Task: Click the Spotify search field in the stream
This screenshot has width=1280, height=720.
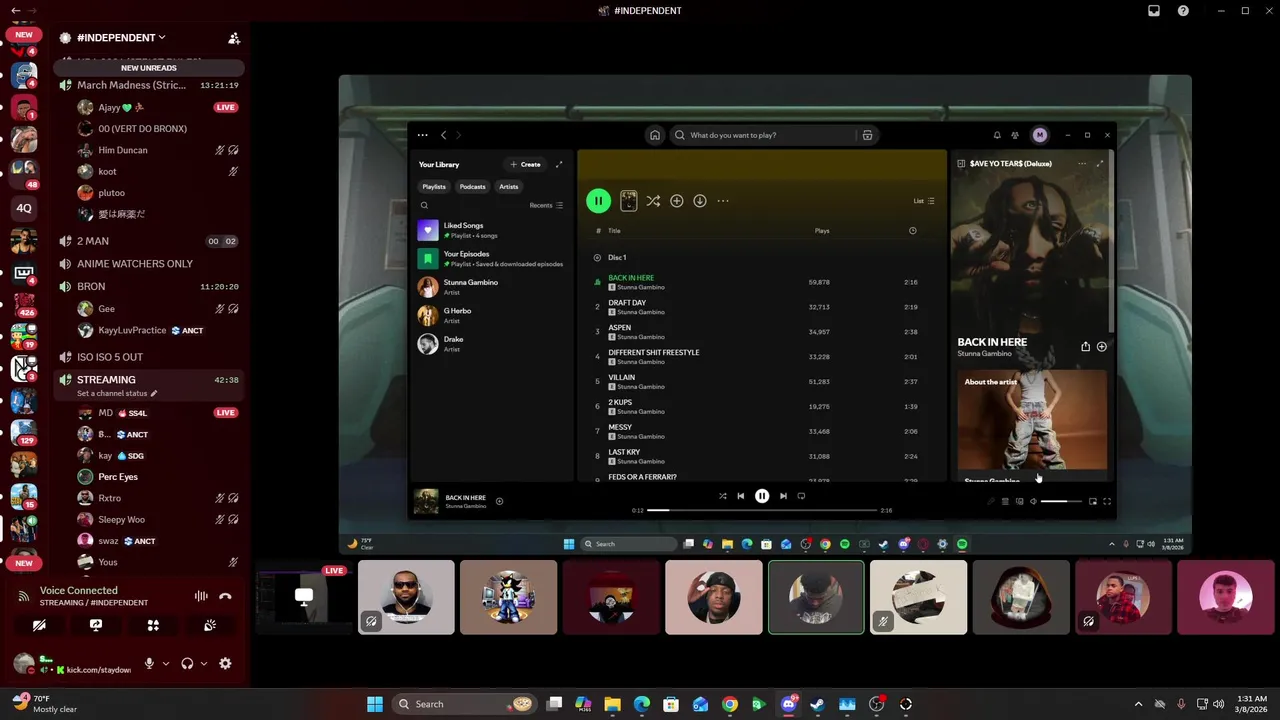Action: (765, 135)
